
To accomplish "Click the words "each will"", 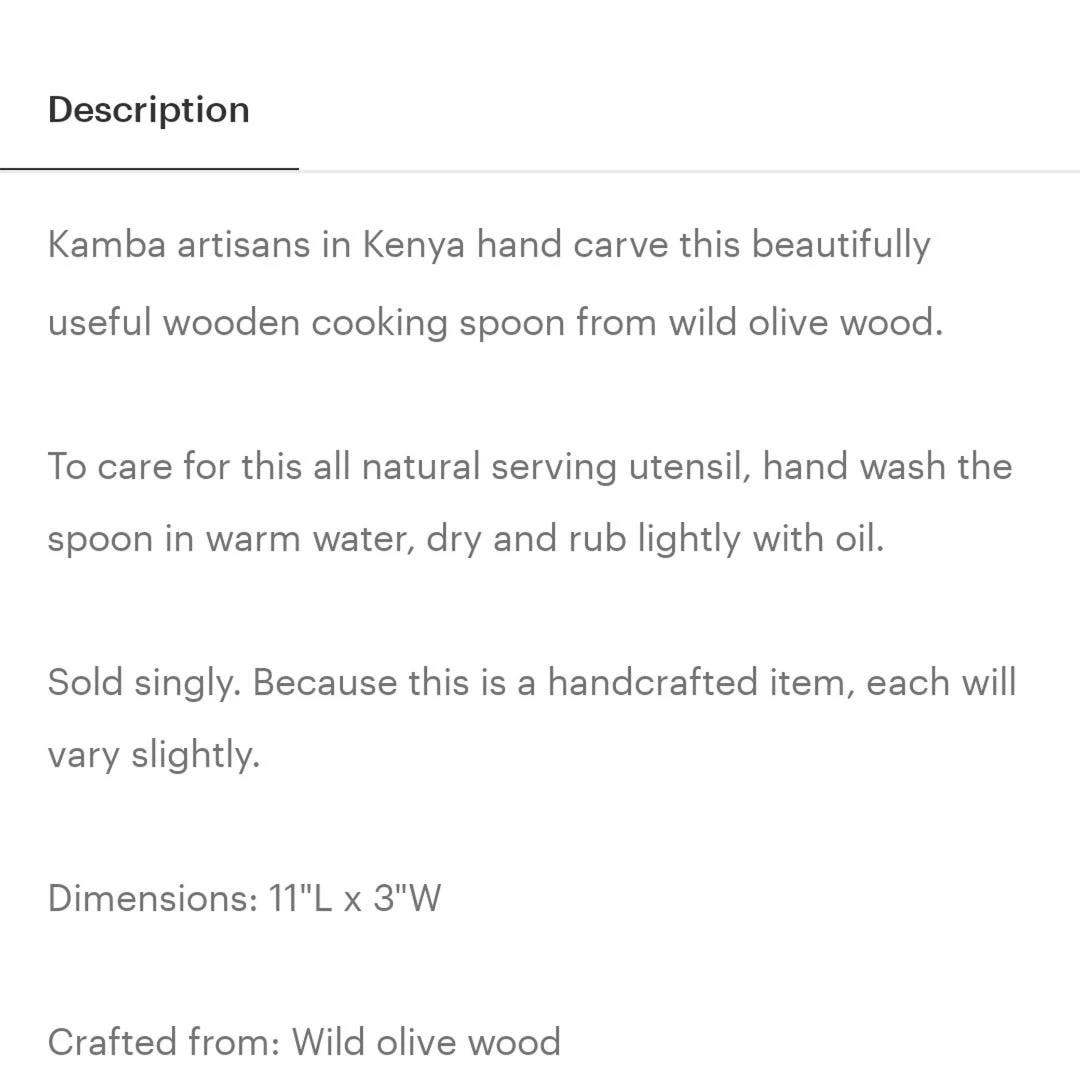I will (941, 683).
